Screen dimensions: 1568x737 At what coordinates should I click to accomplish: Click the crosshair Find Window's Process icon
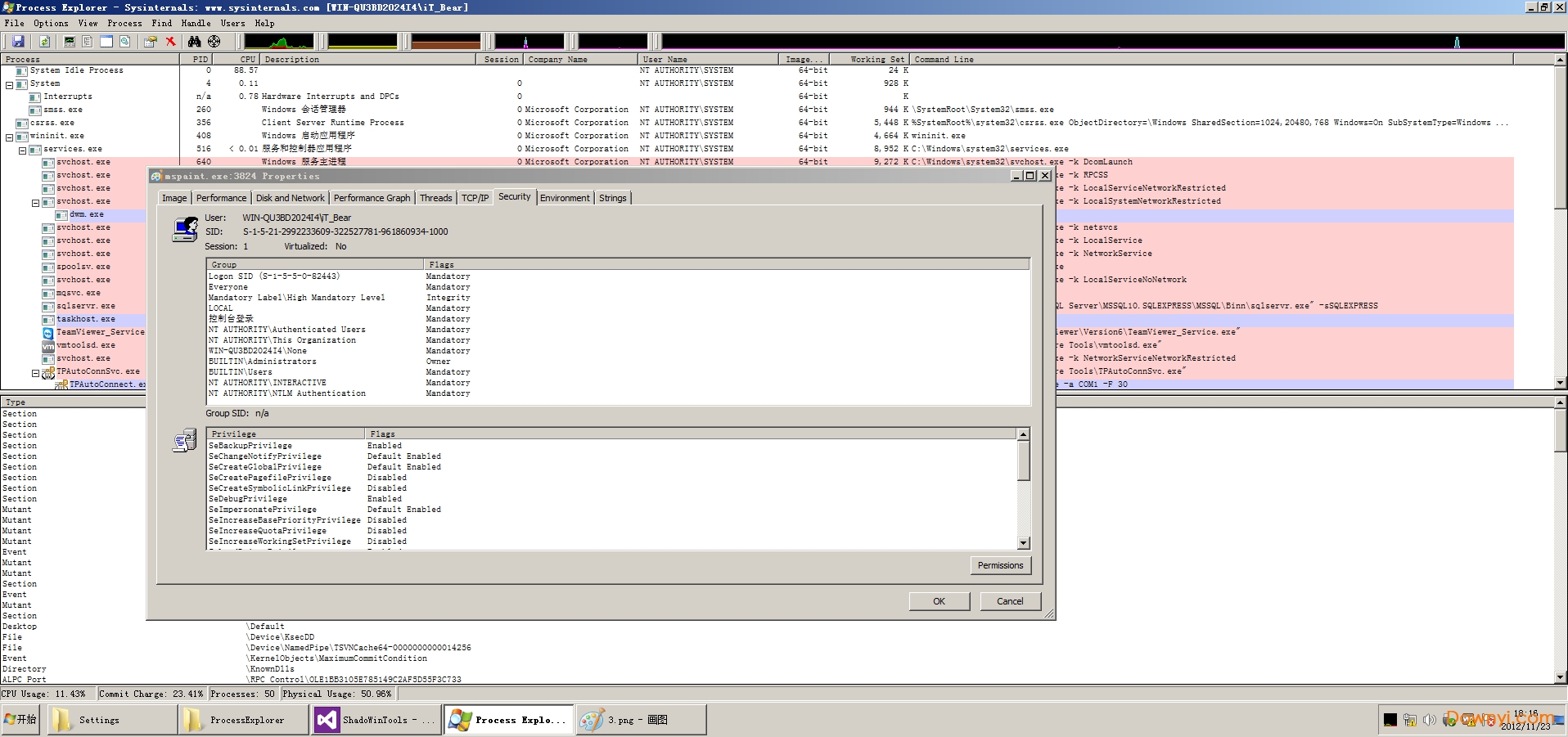[214, 41]
